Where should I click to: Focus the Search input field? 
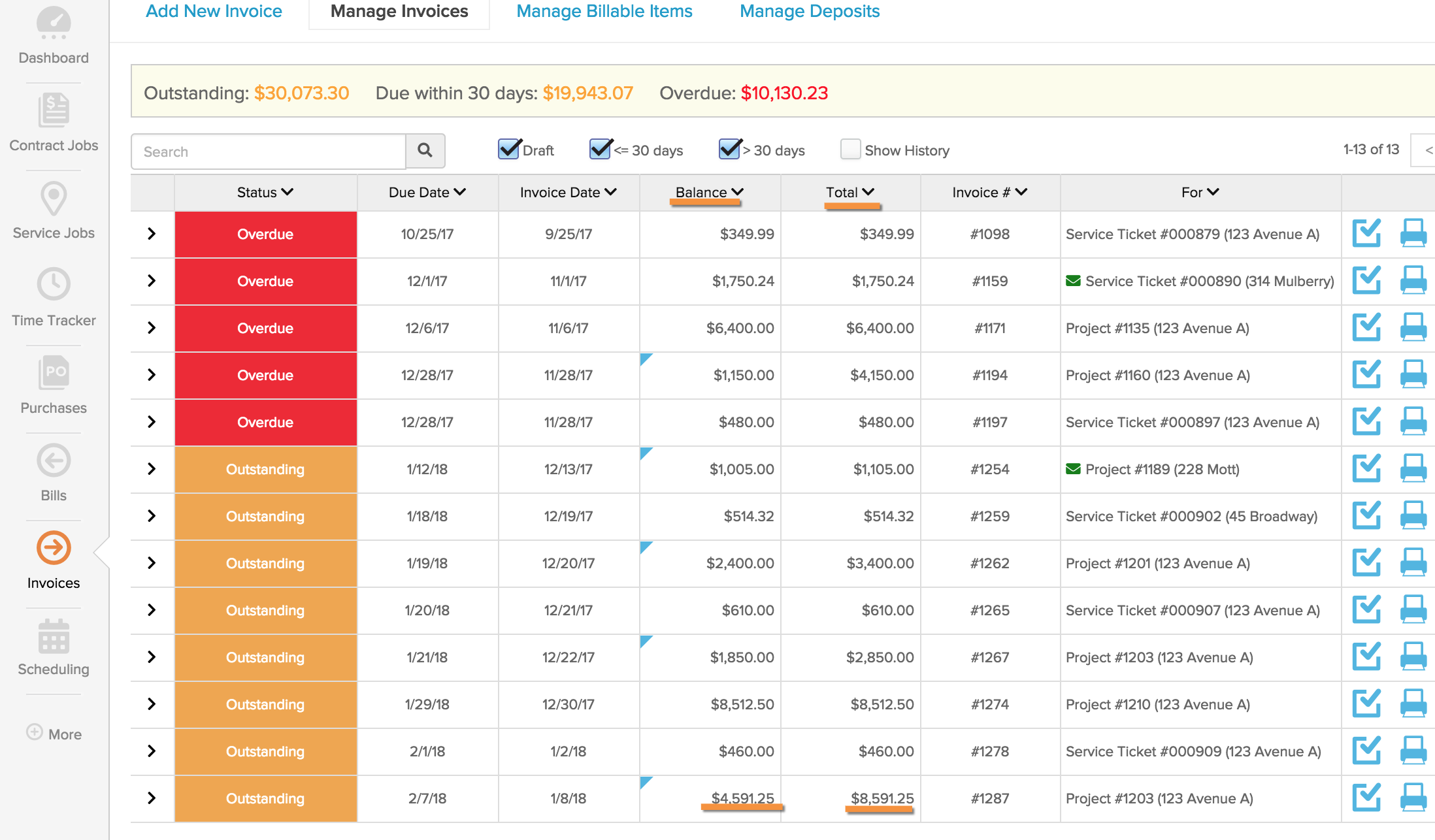coord(269,151)
